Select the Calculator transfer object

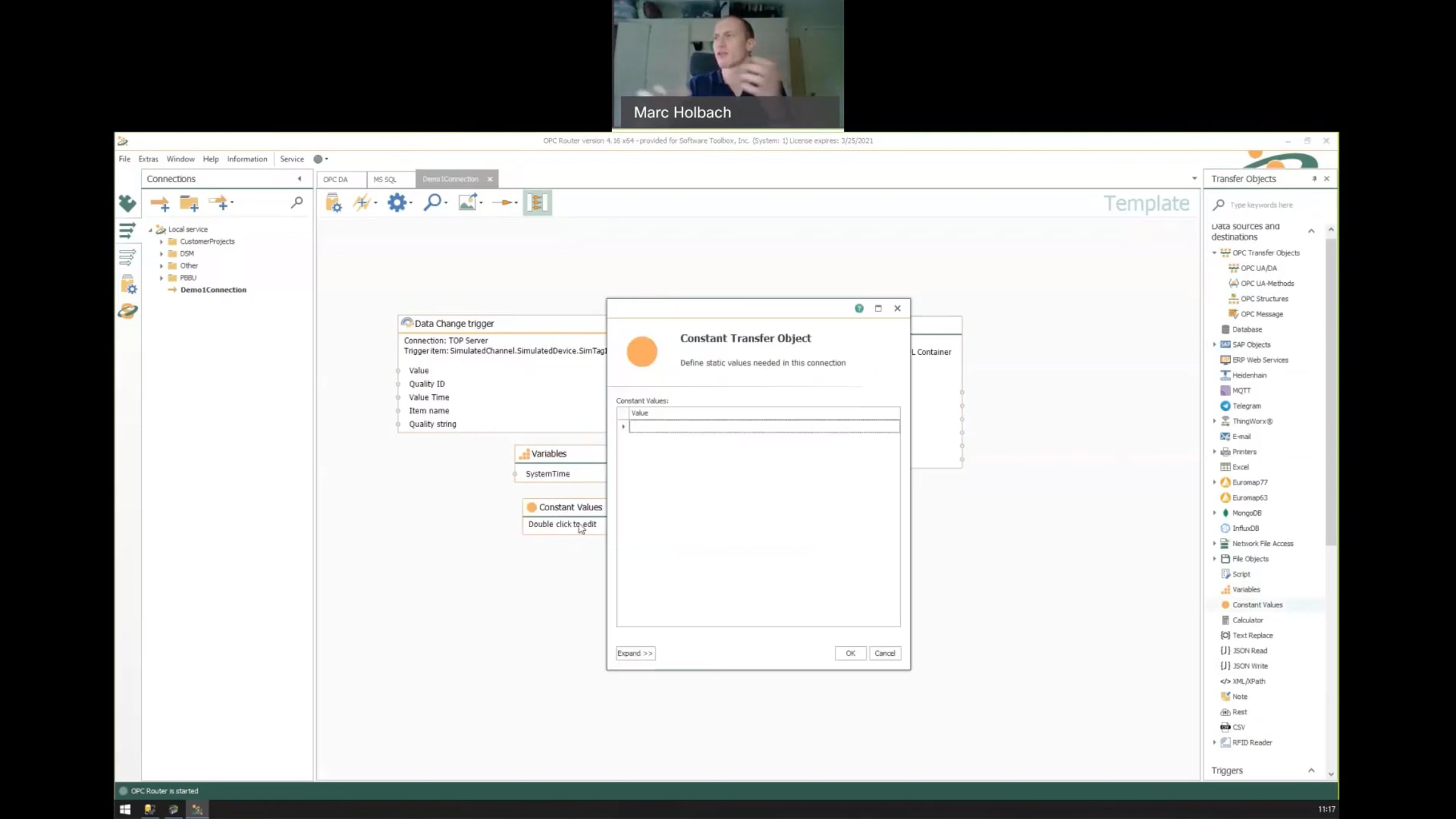point(1247,620)
